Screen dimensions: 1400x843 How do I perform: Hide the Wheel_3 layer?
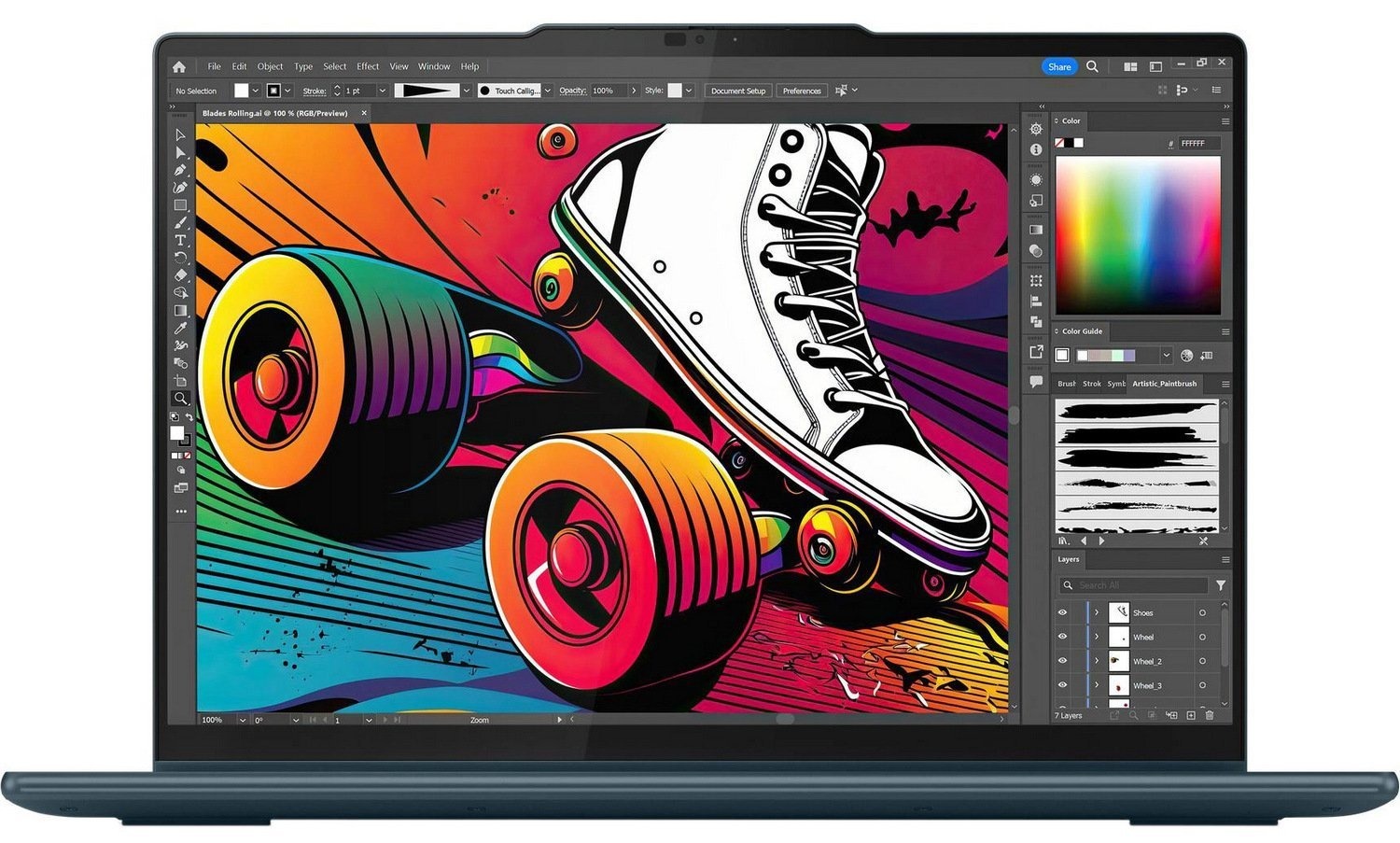click(1062, 685)
